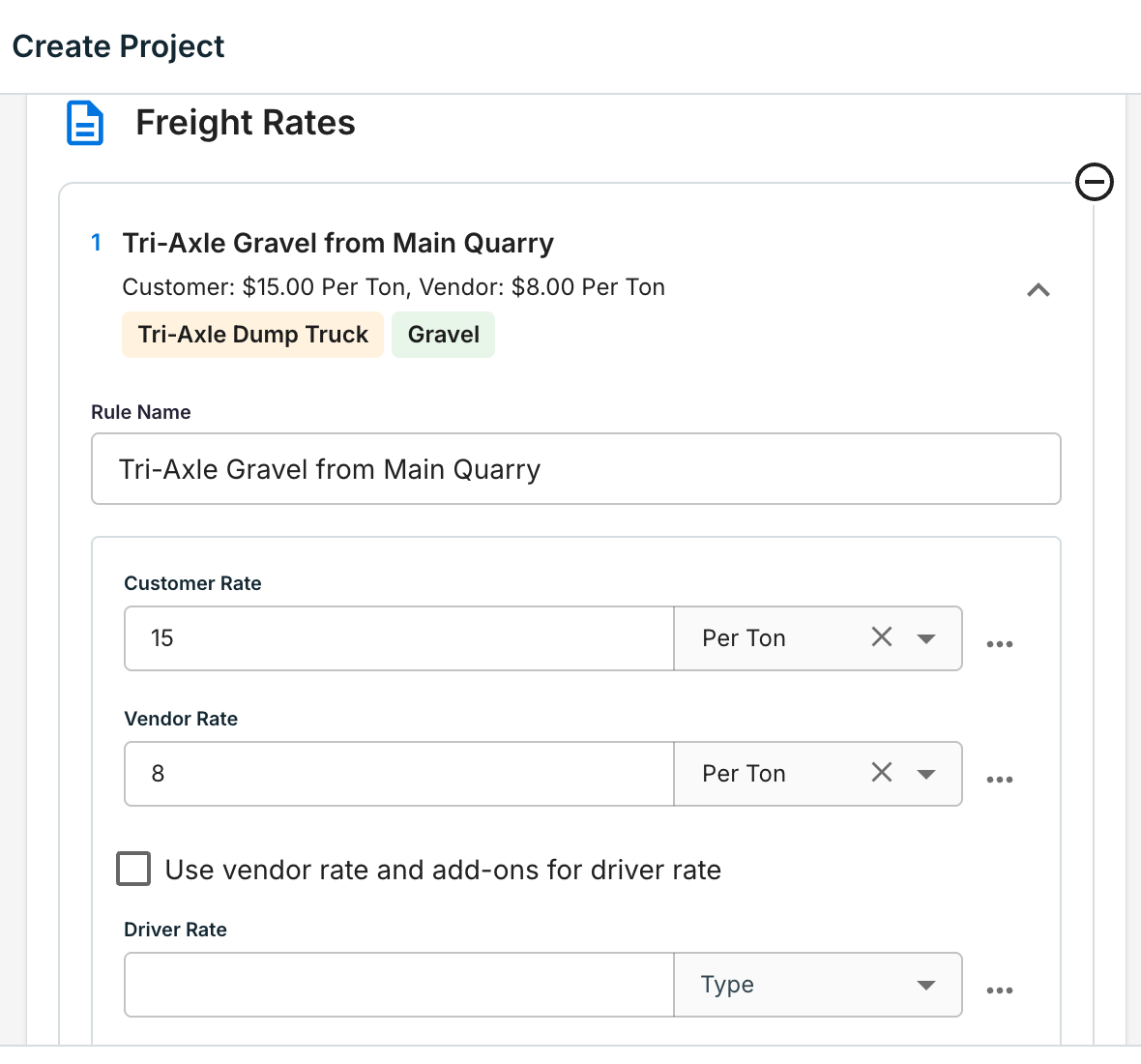Screen dimensions: 1141x1064
Task: Click the Create Project page title
Action: click(119, 46)
